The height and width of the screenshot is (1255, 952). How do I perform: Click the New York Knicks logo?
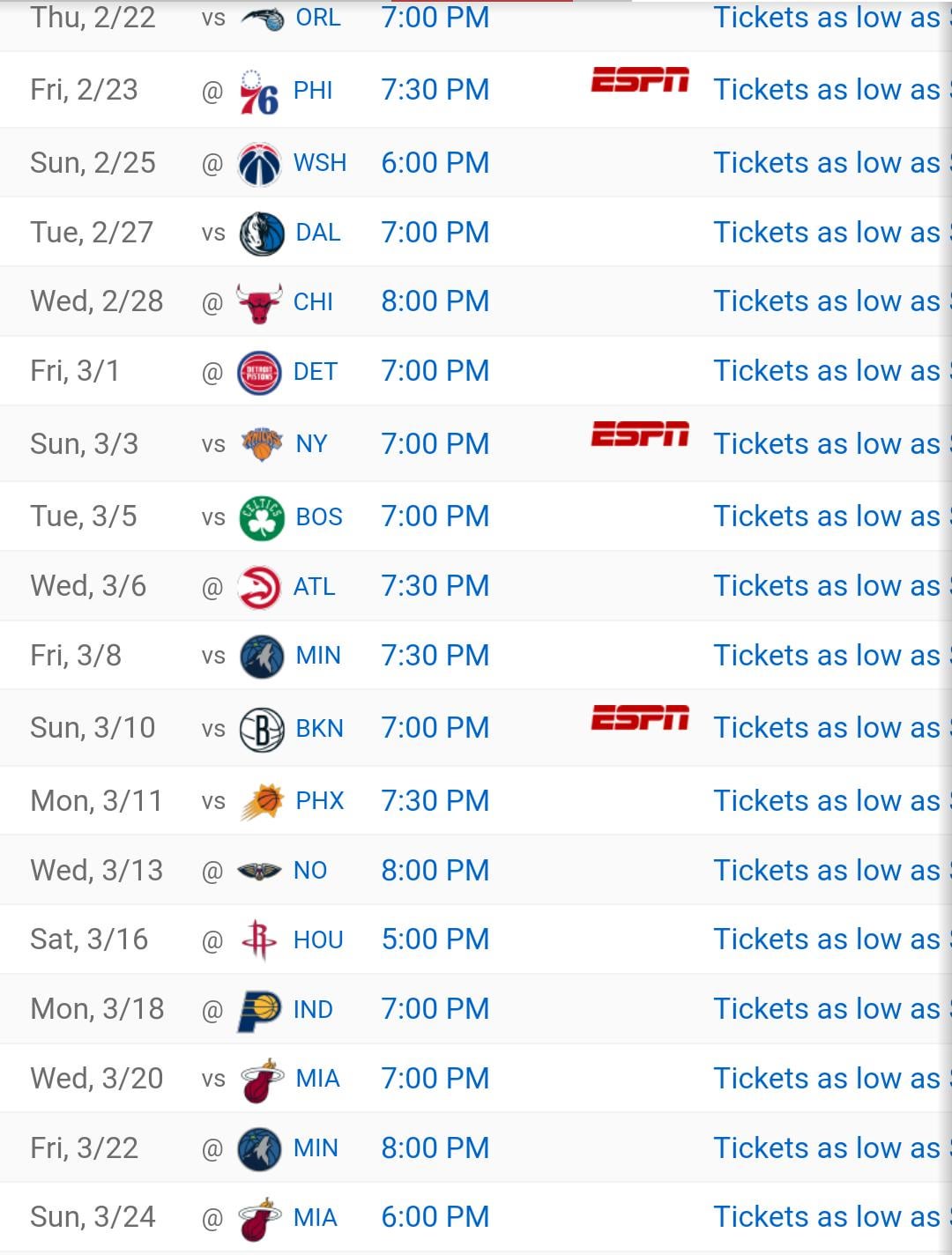pyautogui.click(x=261, y=444)
